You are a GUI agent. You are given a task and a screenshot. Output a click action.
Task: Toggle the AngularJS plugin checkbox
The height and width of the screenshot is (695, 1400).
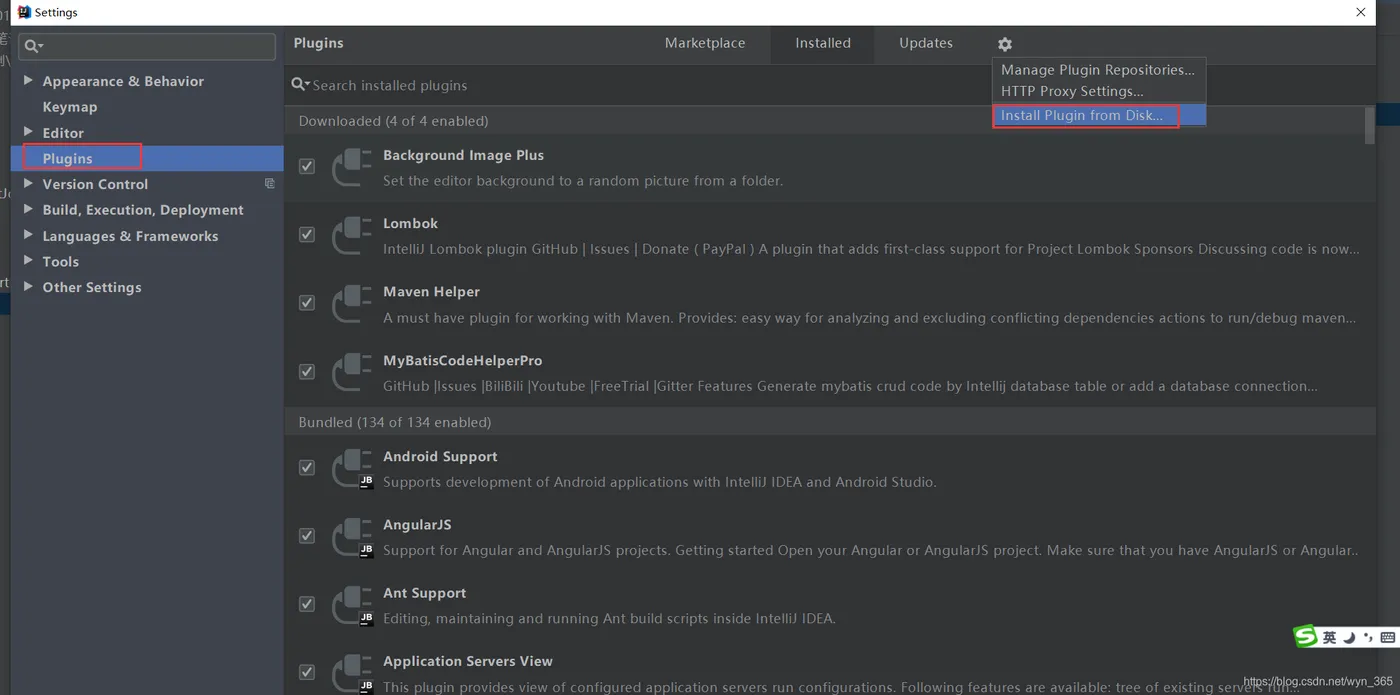(307, 536)
